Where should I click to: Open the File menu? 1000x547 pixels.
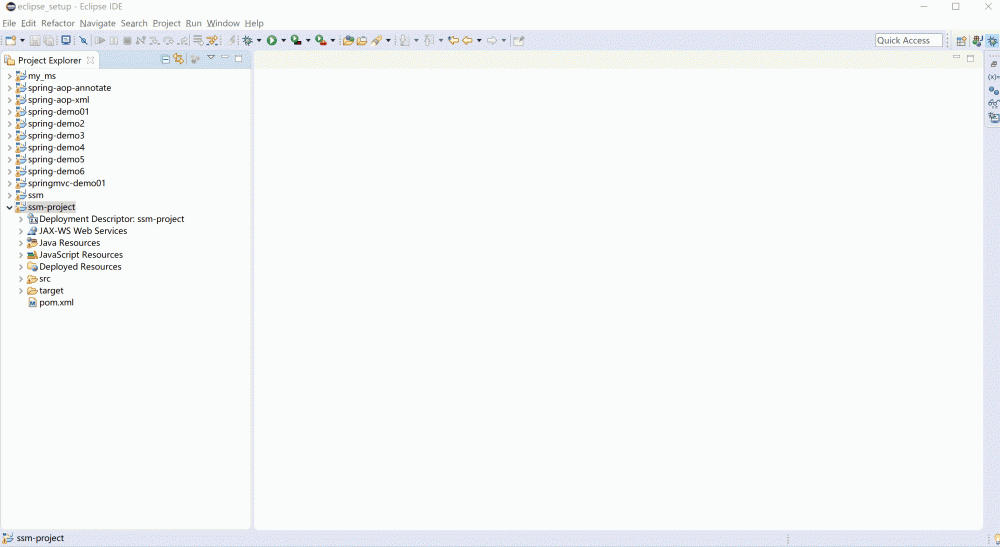click(9, 23)
